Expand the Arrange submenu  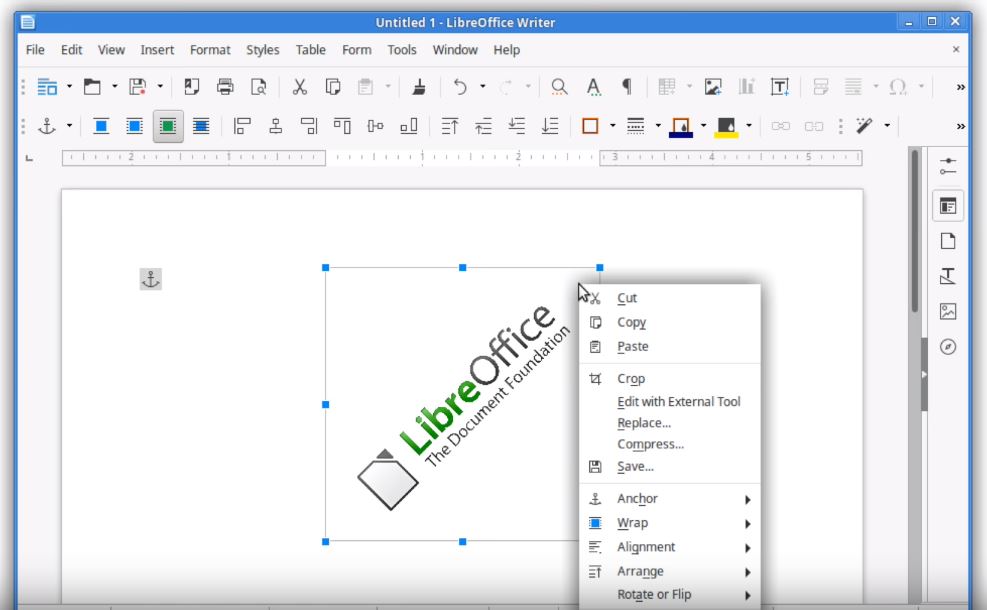tap(670, 572)
